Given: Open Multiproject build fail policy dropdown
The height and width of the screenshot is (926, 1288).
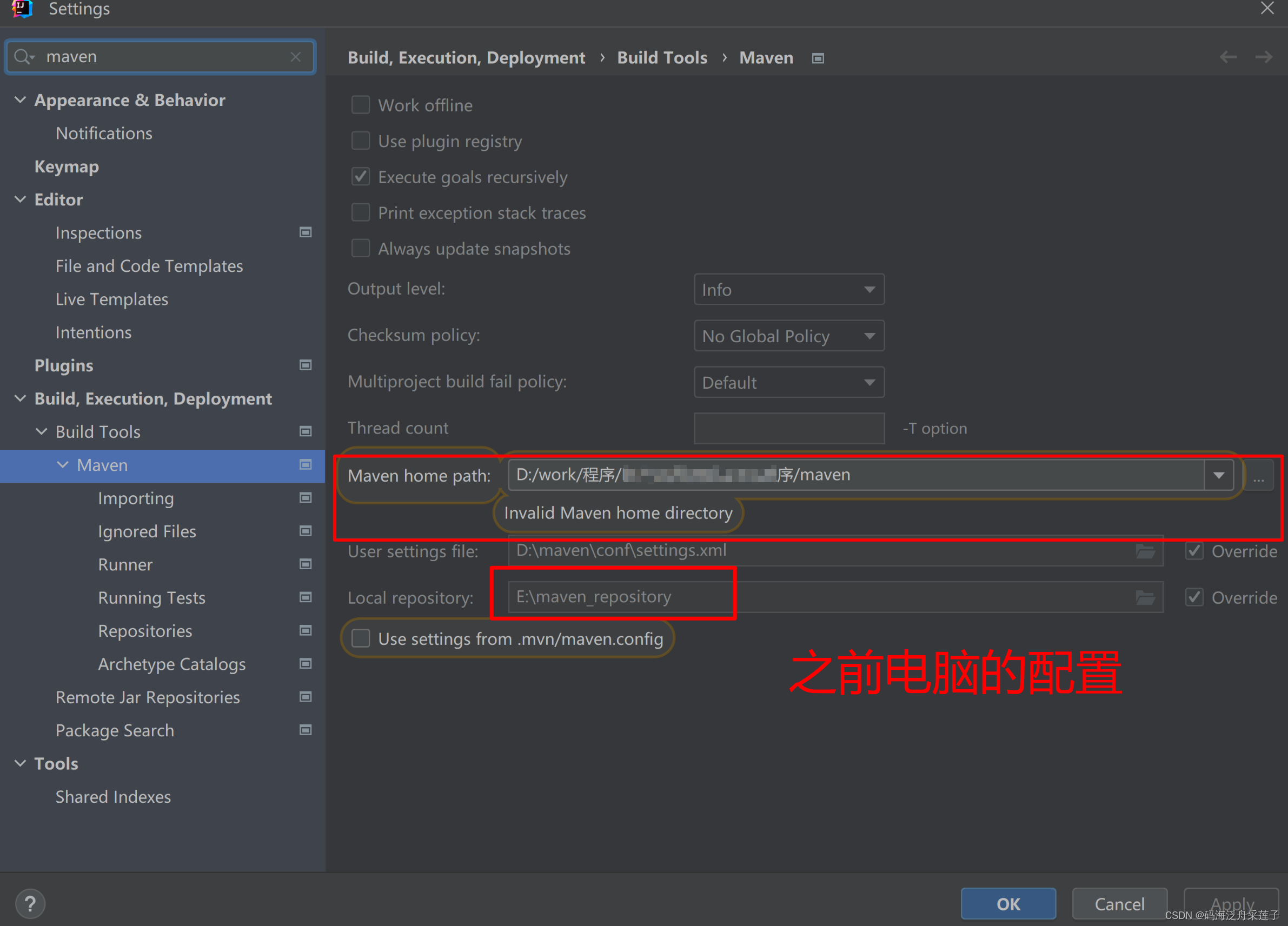Looking at the screenshot, I should 789,383.
